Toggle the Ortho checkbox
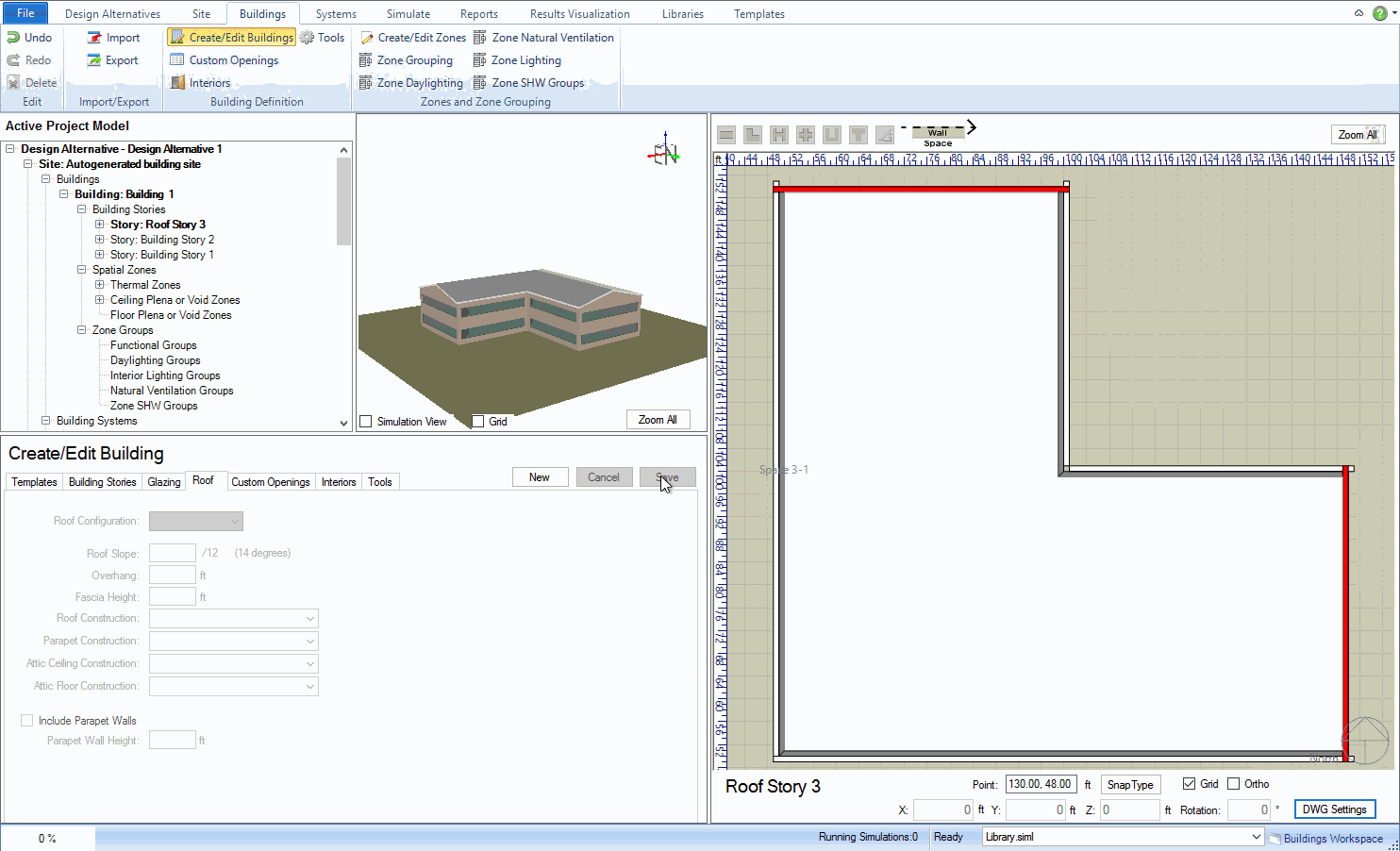The width and height of the screenshot is (1400, 851). point(1233,784)
